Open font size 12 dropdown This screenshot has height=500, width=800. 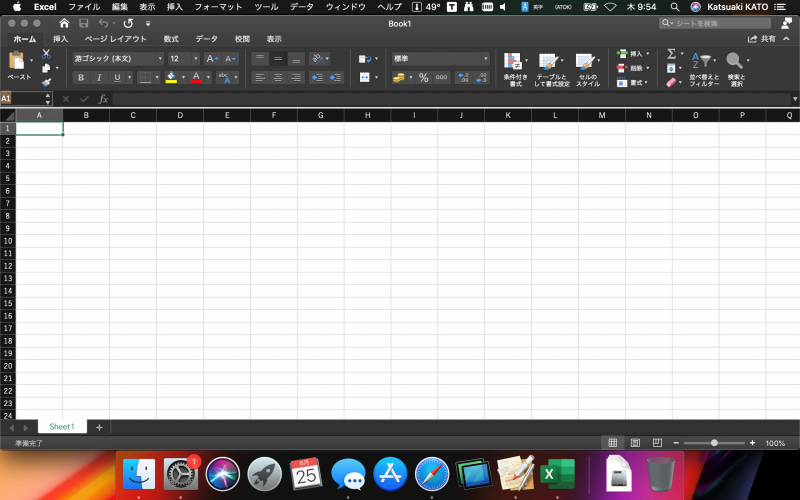(195, 59)
